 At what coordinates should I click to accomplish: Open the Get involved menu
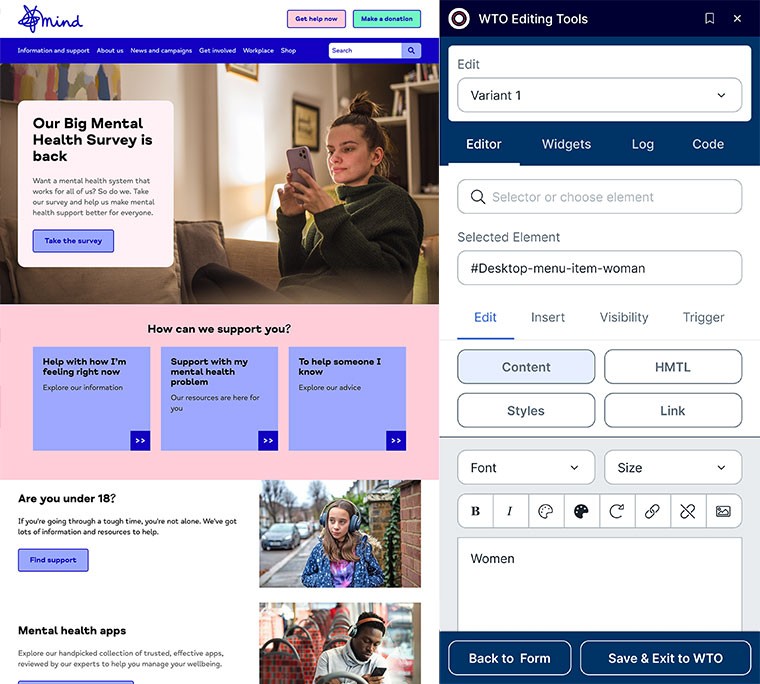pos(217,50)
